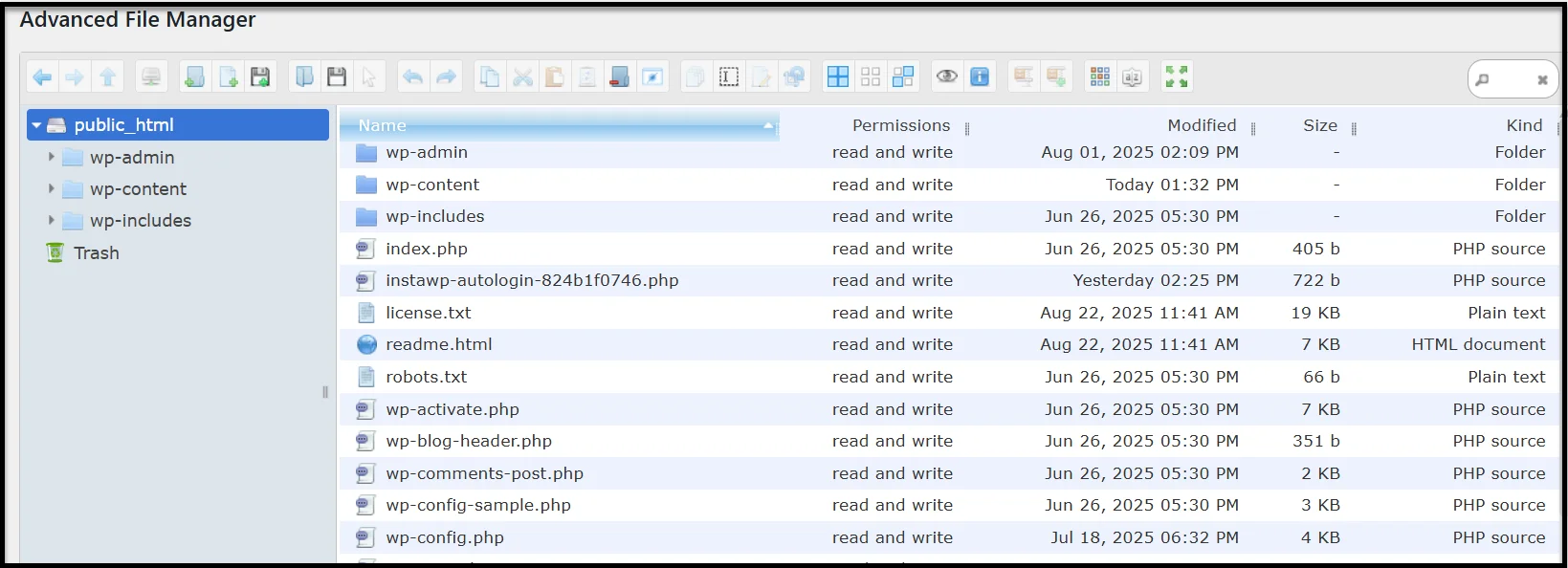The width and height of the screenshot is (1568, 568).
Task: Click the create archive icon
Action: click(1056, 77)
